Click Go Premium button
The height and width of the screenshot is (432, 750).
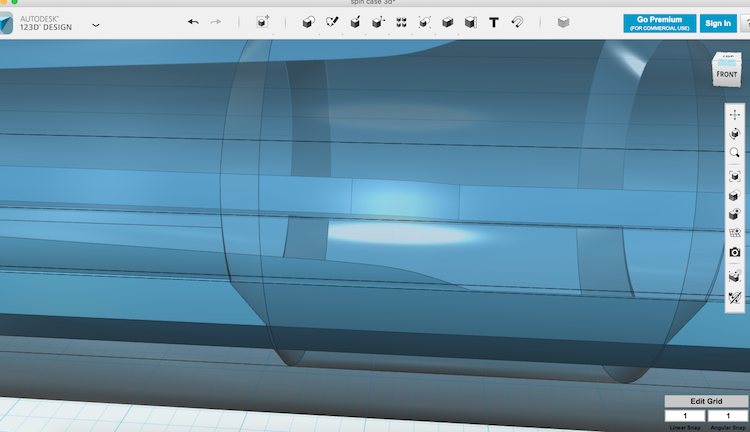point(660,23)
